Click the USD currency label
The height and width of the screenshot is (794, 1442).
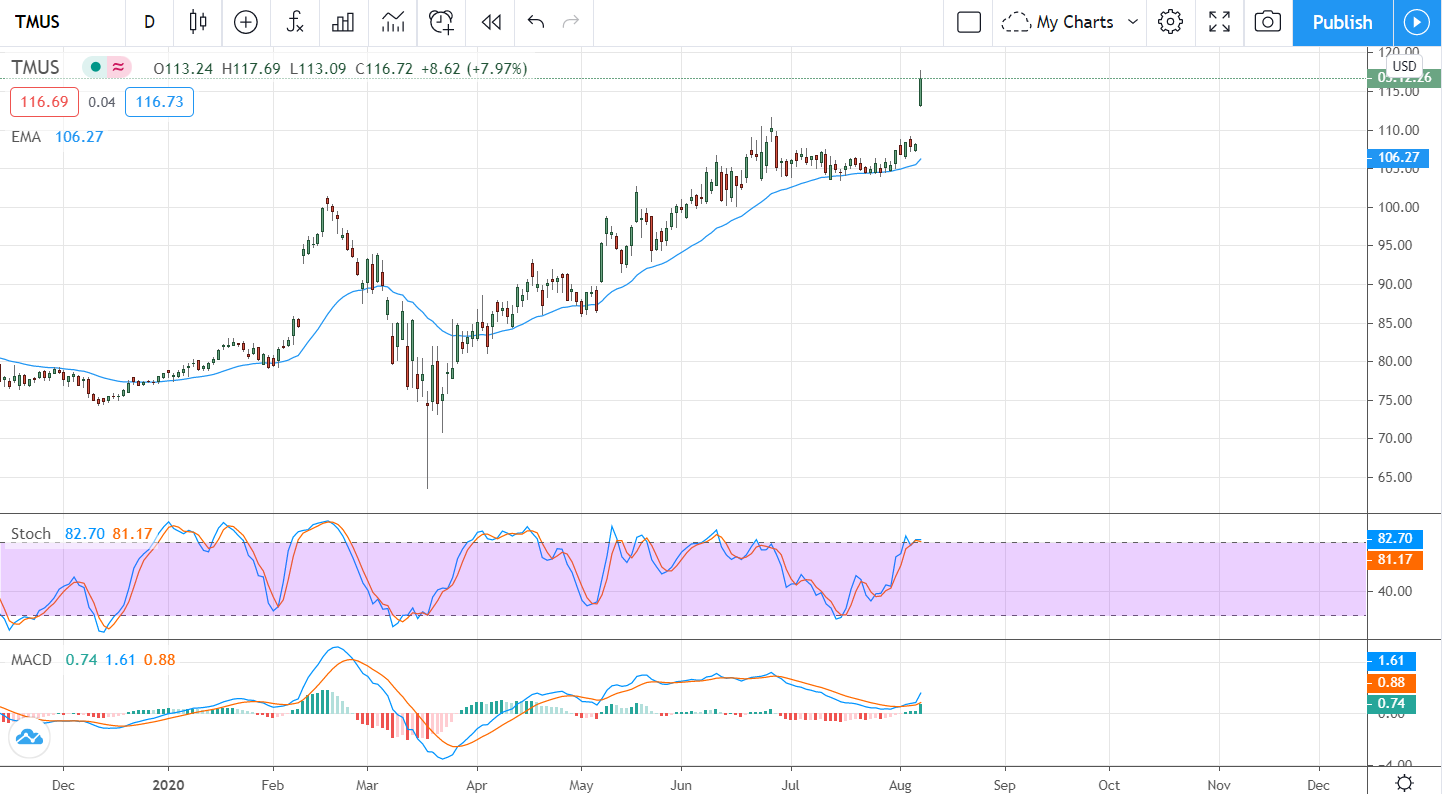click(x=1404, y=66)
